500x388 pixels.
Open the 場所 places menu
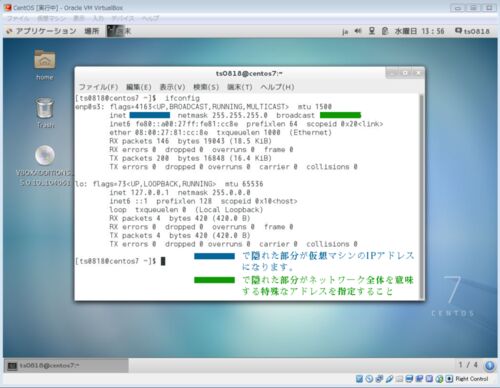(92, 31)
